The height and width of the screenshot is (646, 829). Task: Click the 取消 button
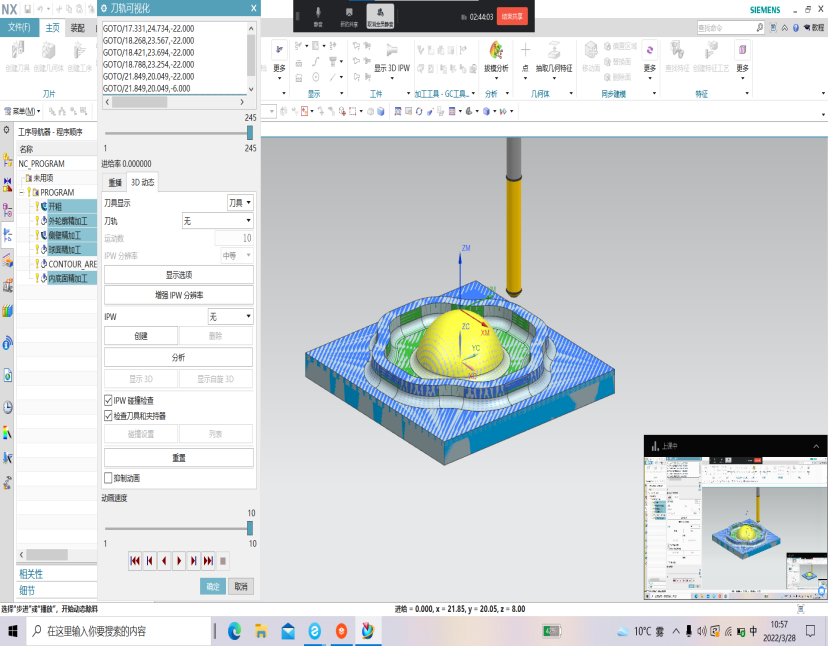pyautogui.click(x=241, y=586)
